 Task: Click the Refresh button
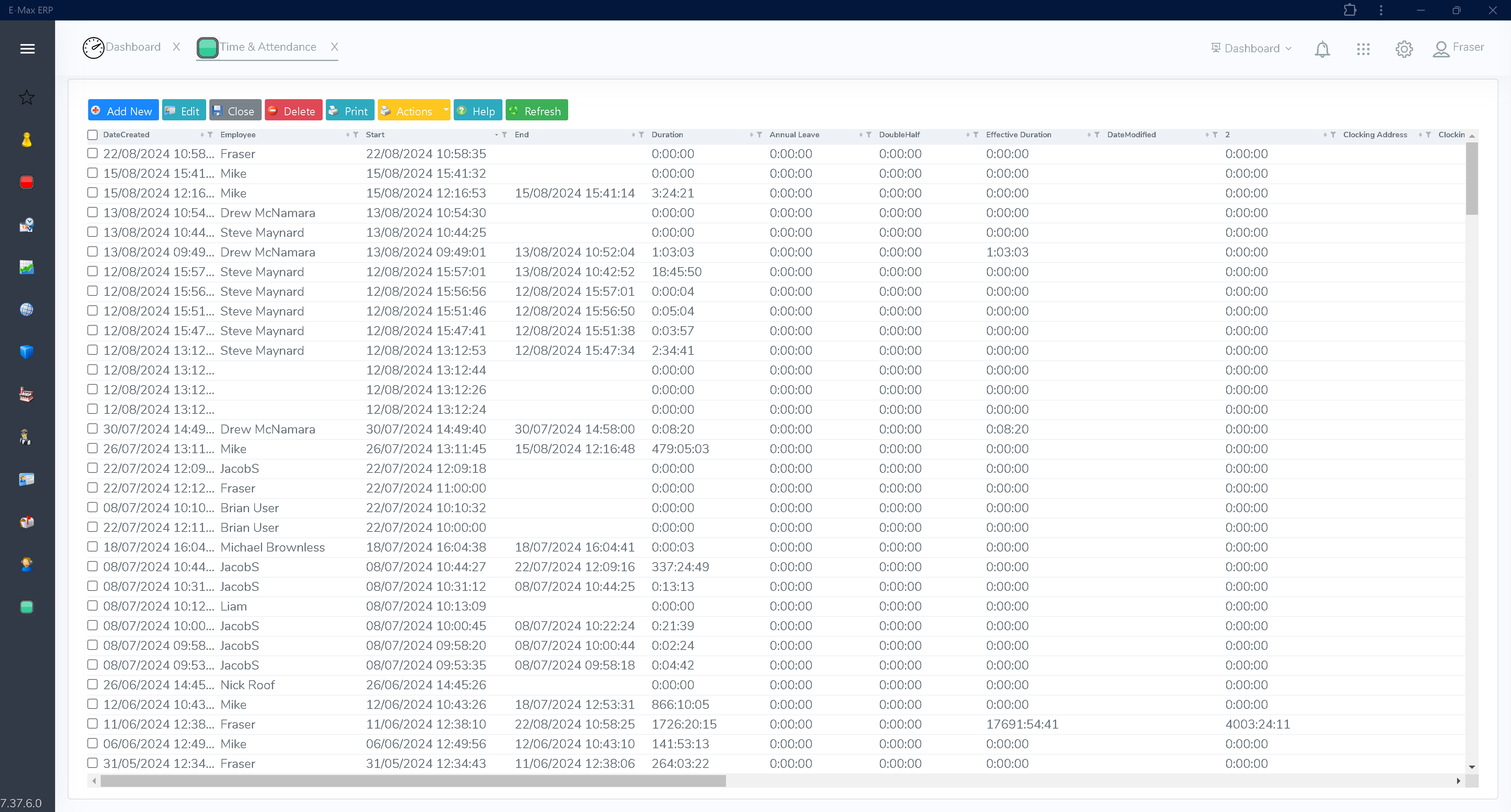click(536, 110)
